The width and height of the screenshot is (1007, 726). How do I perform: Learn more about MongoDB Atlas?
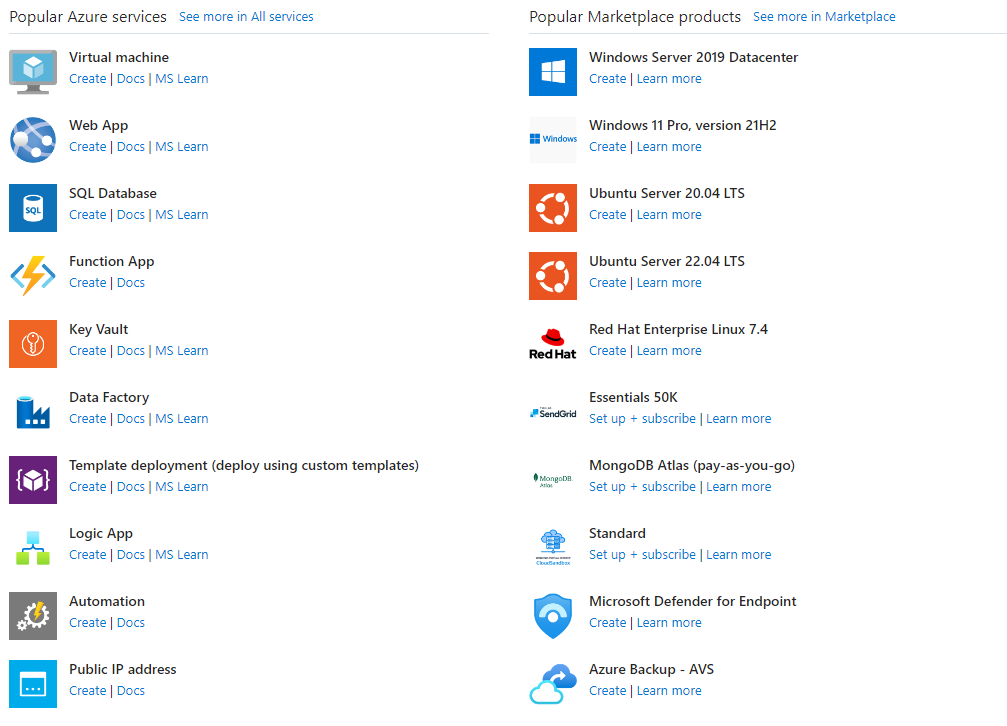coord(739,487)
